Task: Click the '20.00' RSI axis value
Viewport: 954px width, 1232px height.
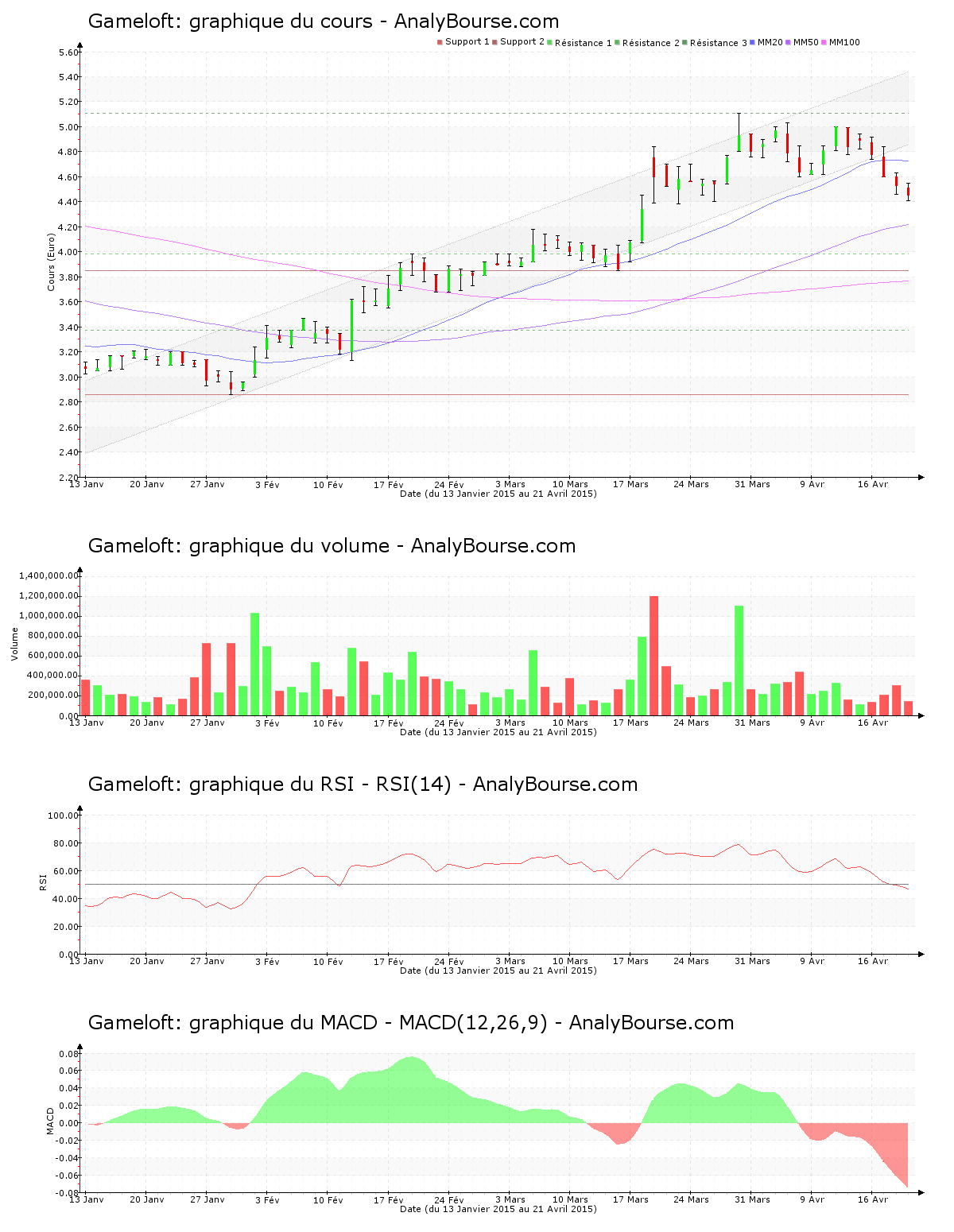Action: [66, 927]
